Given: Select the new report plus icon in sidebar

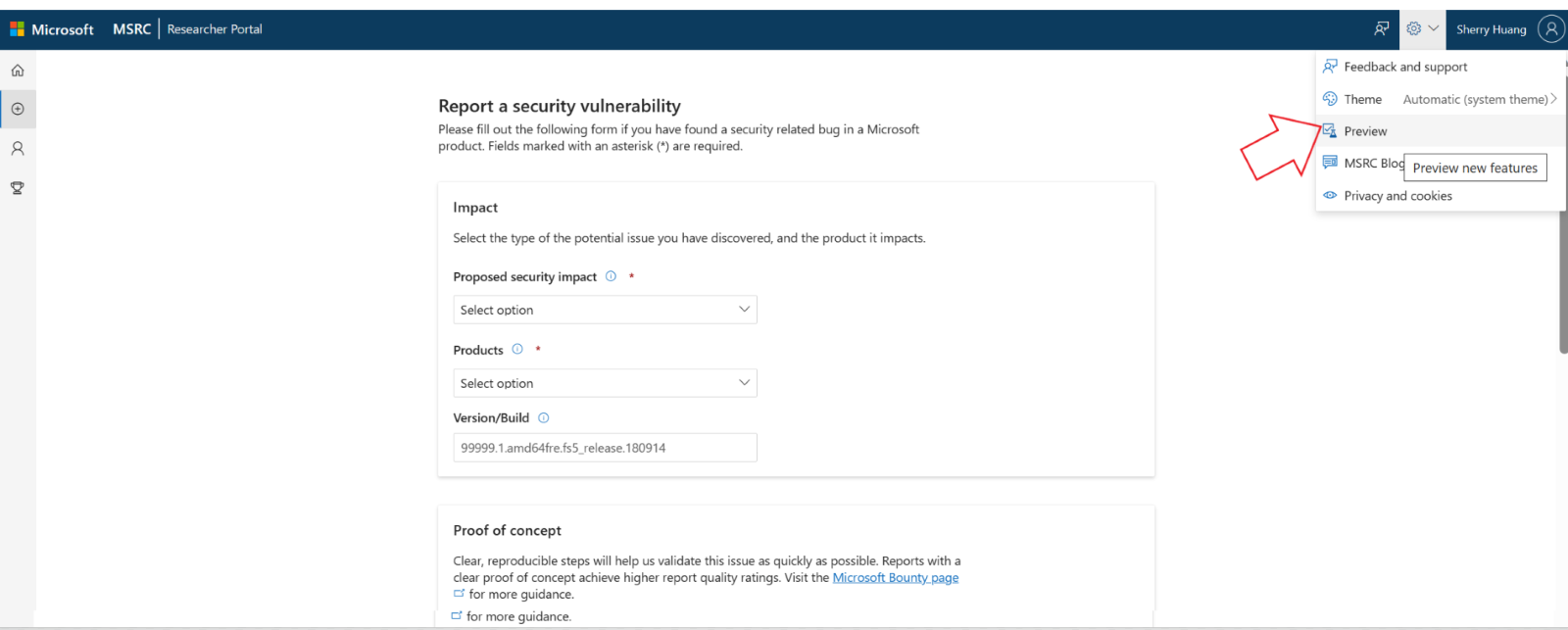Looking at the screenshot, I should pyautogui.click(x=18, y=109).
